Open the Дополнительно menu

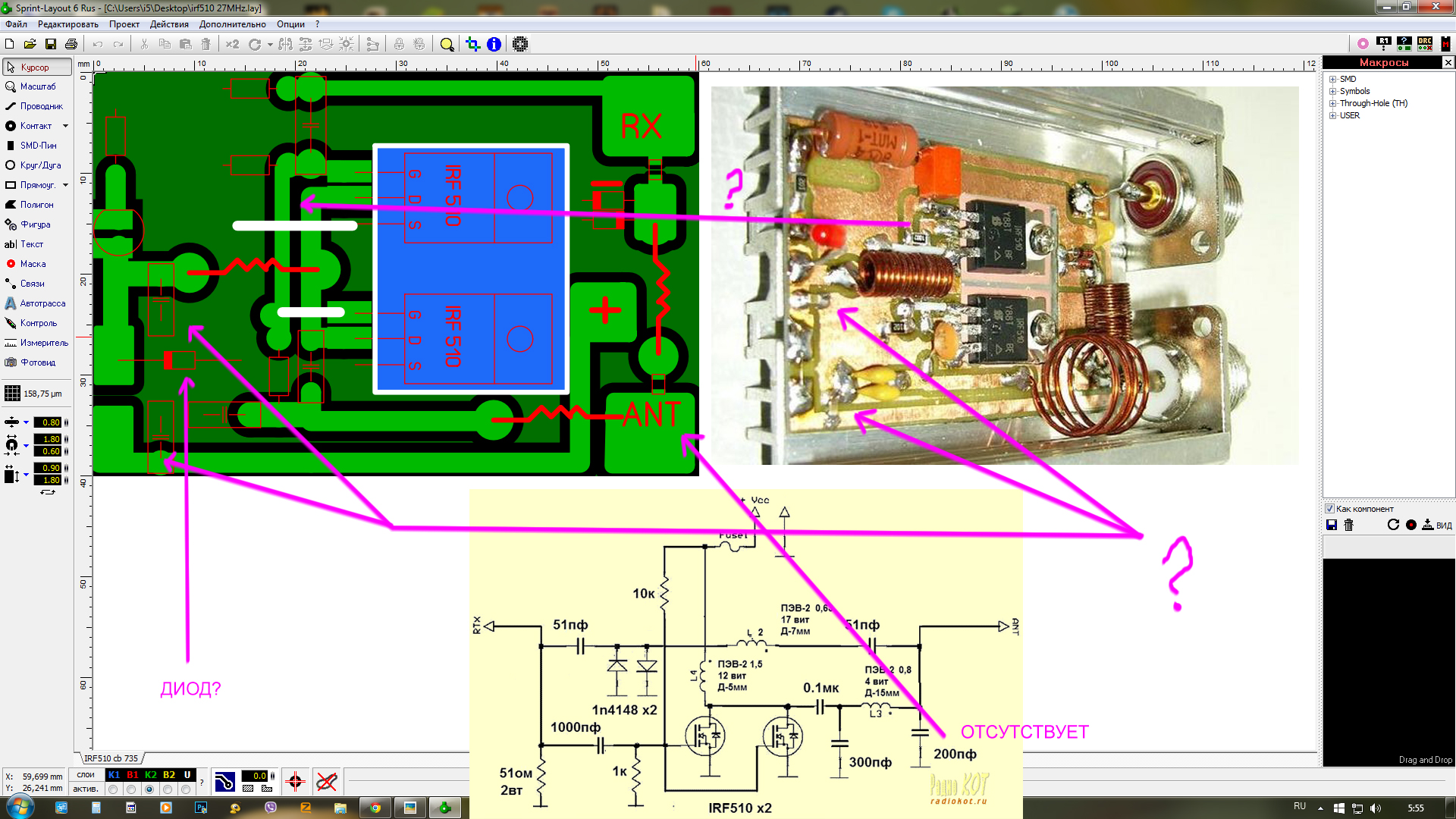[x=232, y=24]
